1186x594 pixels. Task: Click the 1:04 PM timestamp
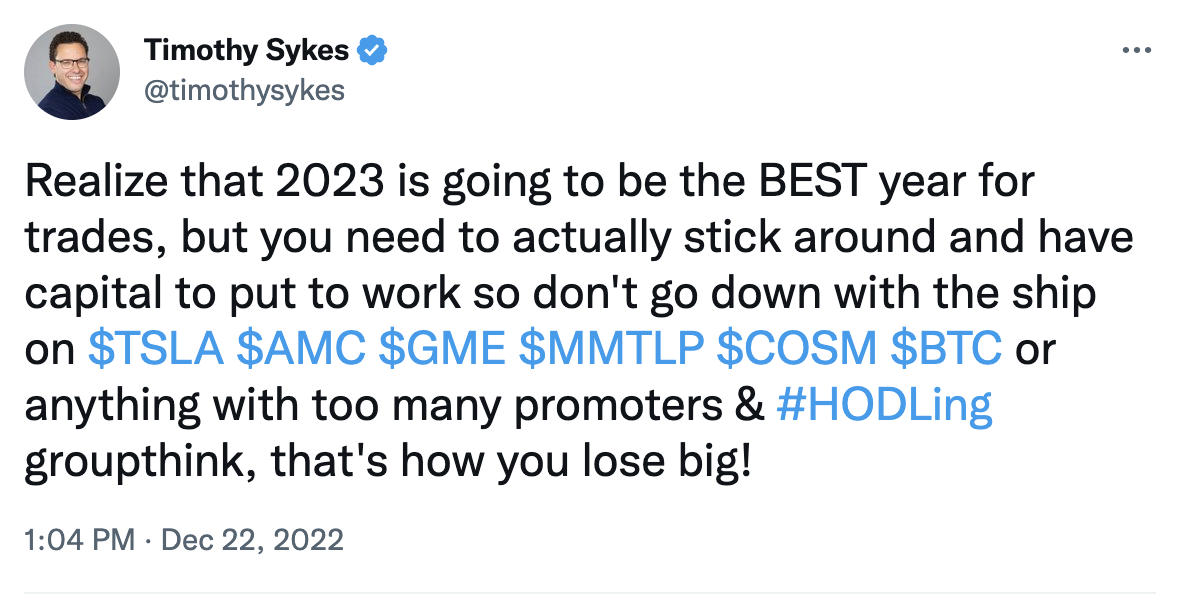[x=77, y=541]
